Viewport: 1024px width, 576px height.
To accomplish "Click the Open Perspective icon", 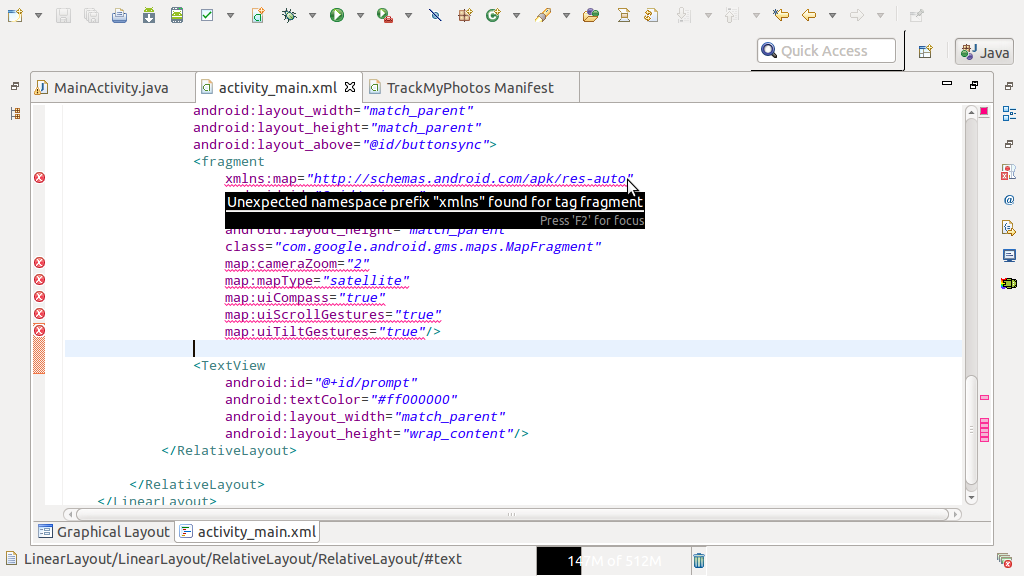I will (925, 52).
